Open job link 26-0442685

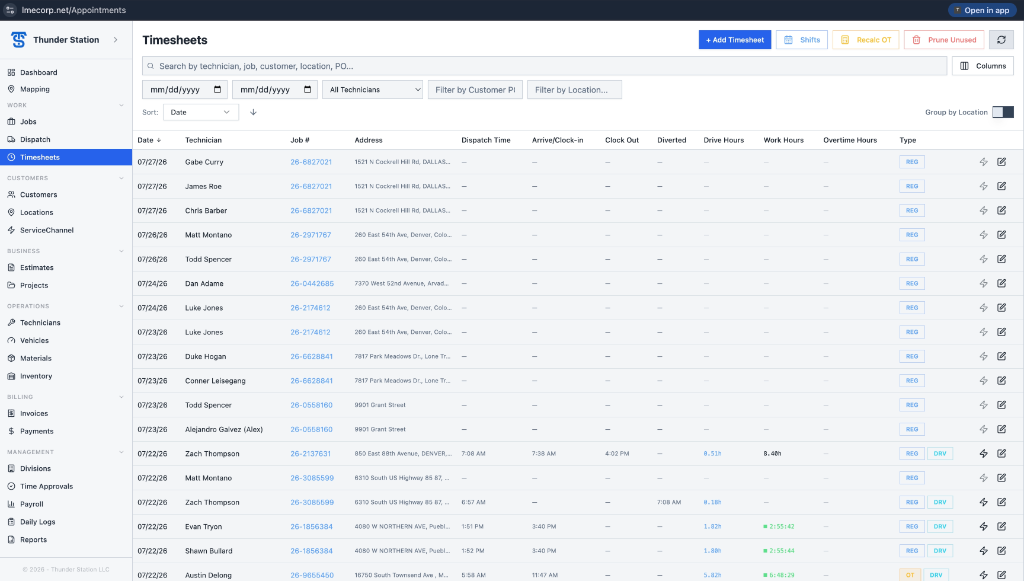tap(312, 283)
